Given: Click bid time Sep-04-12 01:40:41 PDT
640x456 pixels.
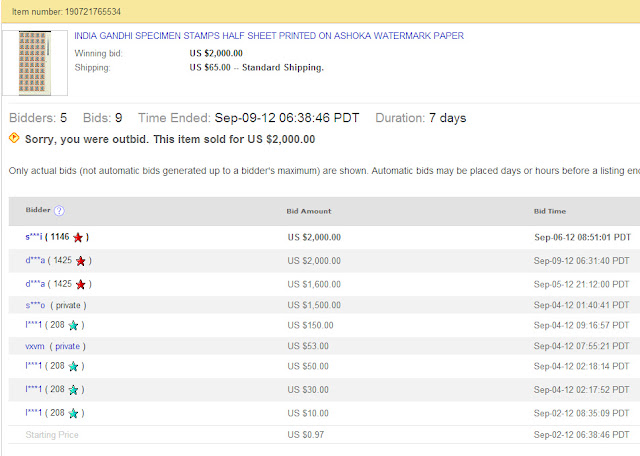Looking at the screenshot, I should (582, 305).
